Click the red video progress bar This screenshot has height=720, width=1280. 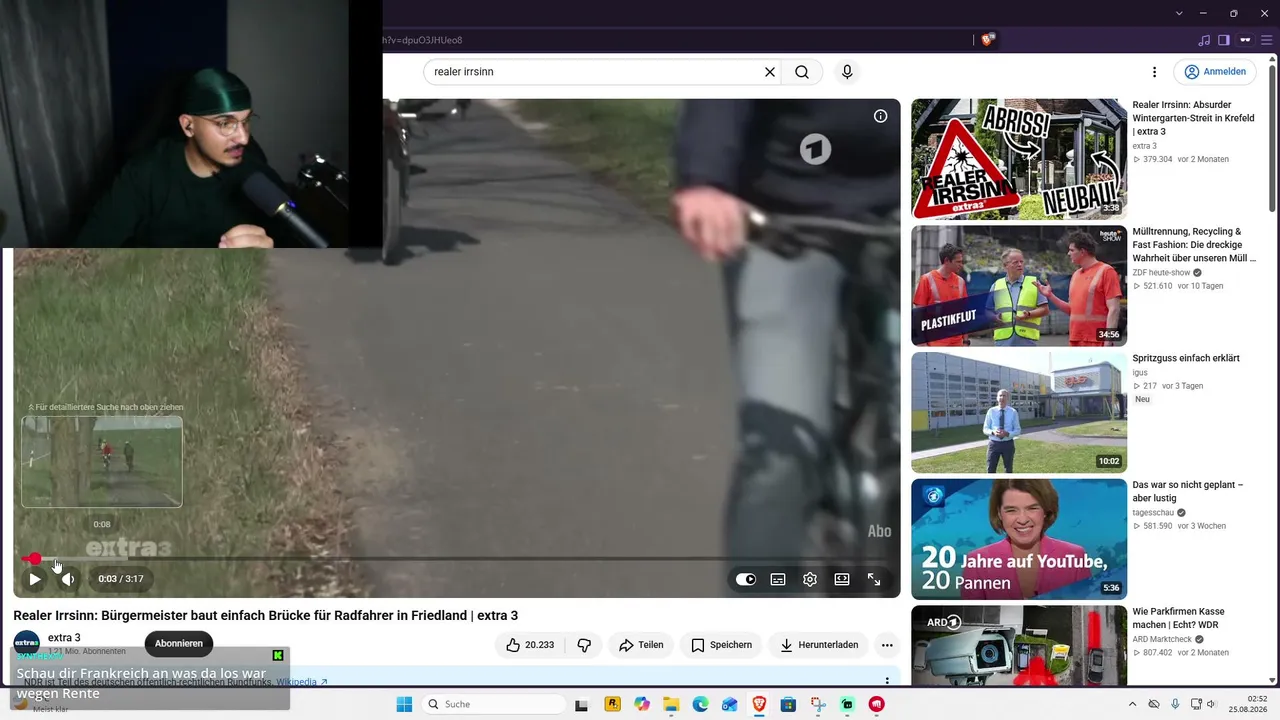(456, 558)
